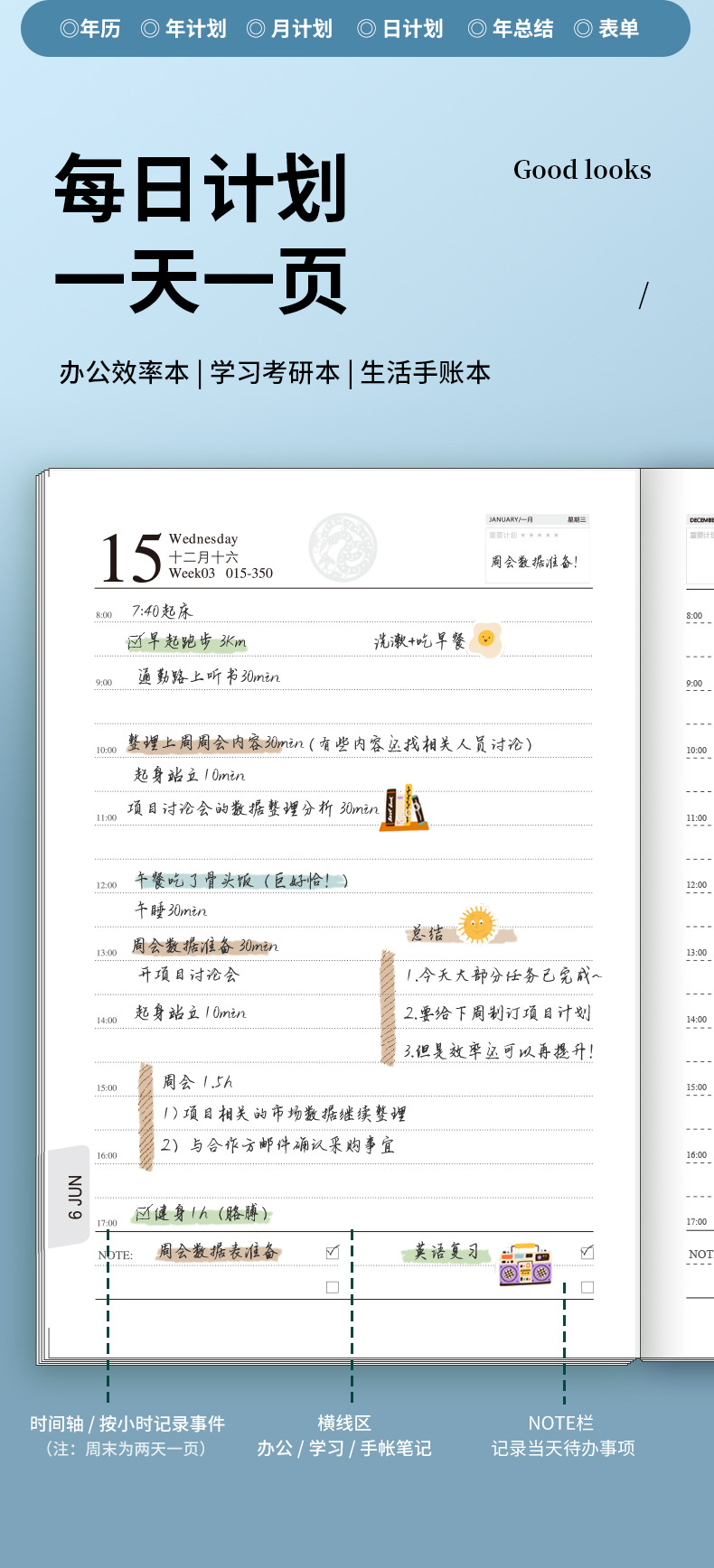Click 洗漱+吃早餐 entry
This screenshot has width=714, height=1568.
(x=420, y=641)
